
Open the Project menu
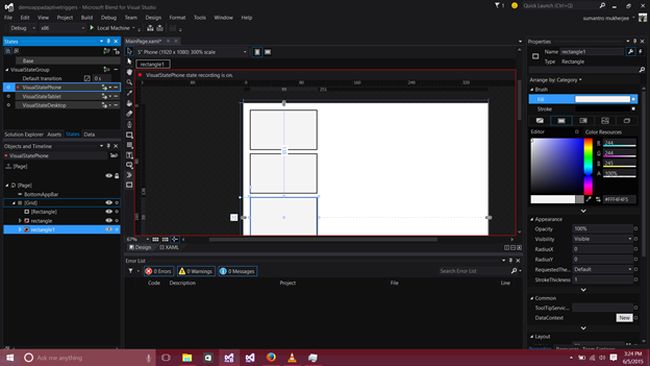pyautogui.click(x=65, y=17)
